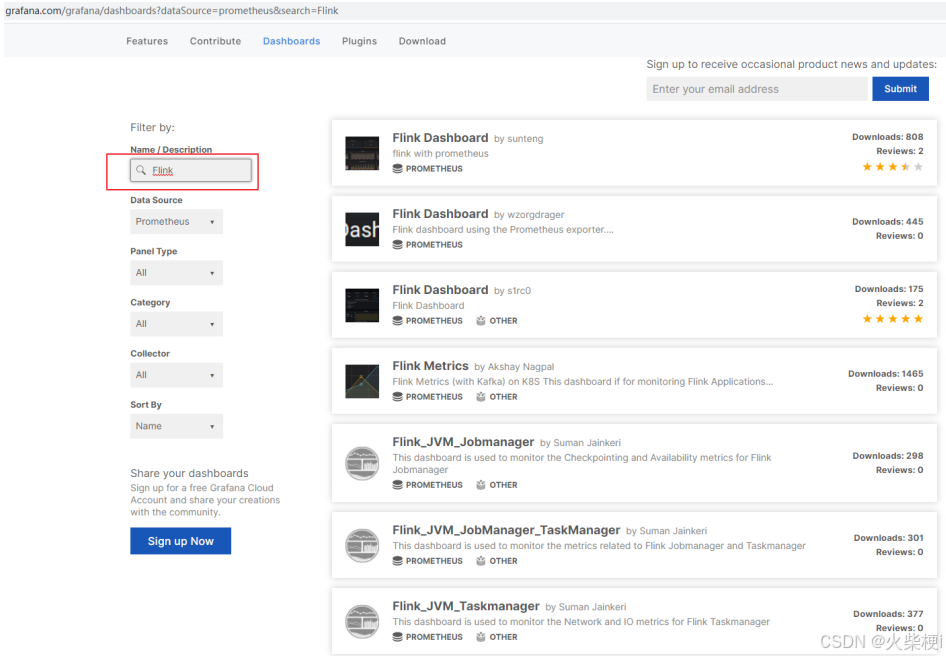Click the OTHER collector icon under Flink_JVM_Taskmanager
This screenshot has width=946, height=657.
(481, 636)
